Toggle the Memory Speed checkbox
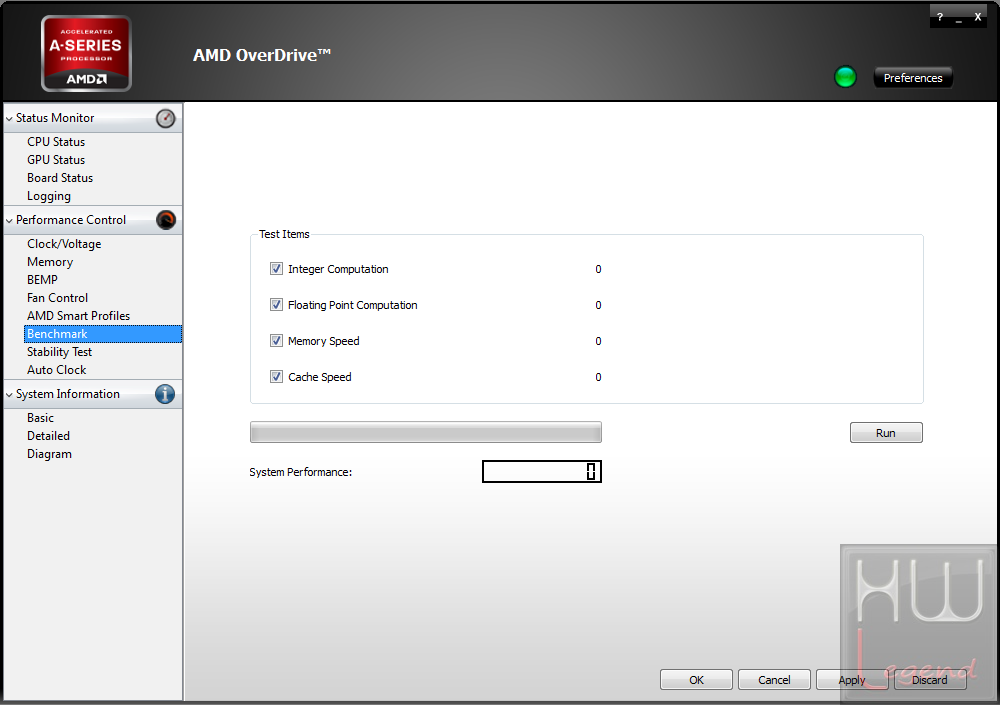Image resolution: width=1000 pixels, height=705 pixels. pos(276,341)
